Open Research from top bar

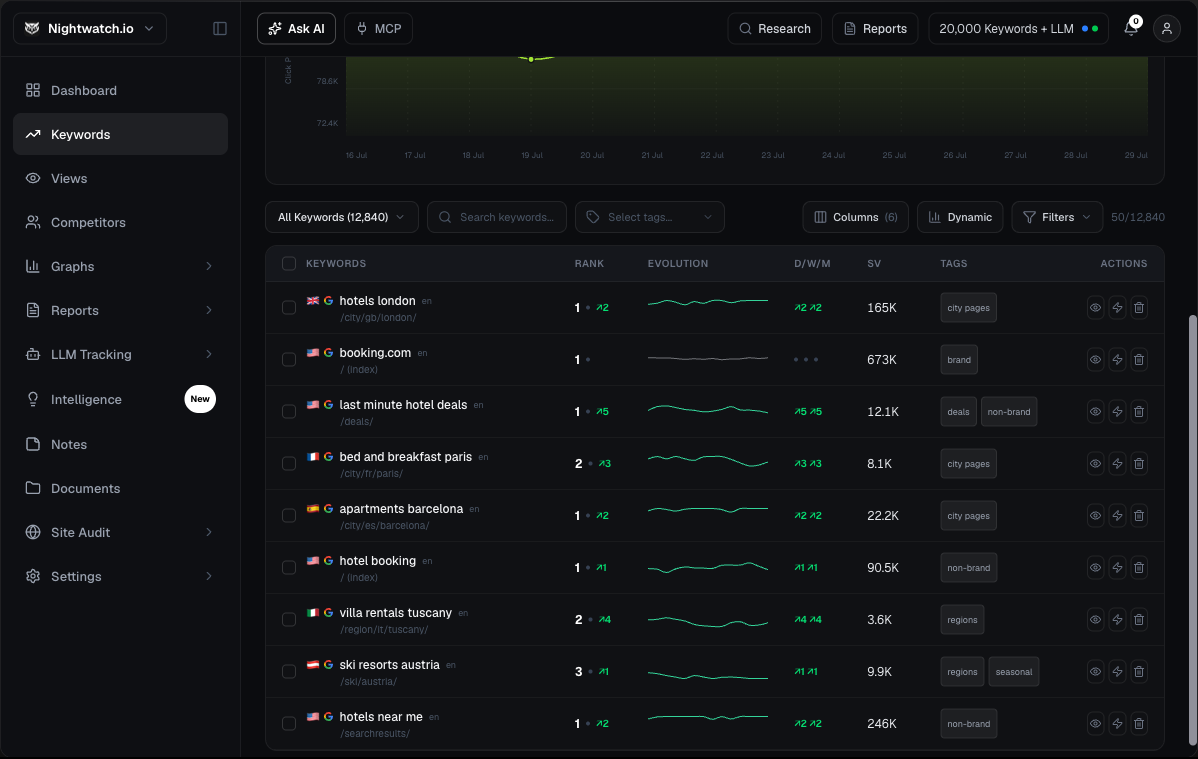[775, 28]
